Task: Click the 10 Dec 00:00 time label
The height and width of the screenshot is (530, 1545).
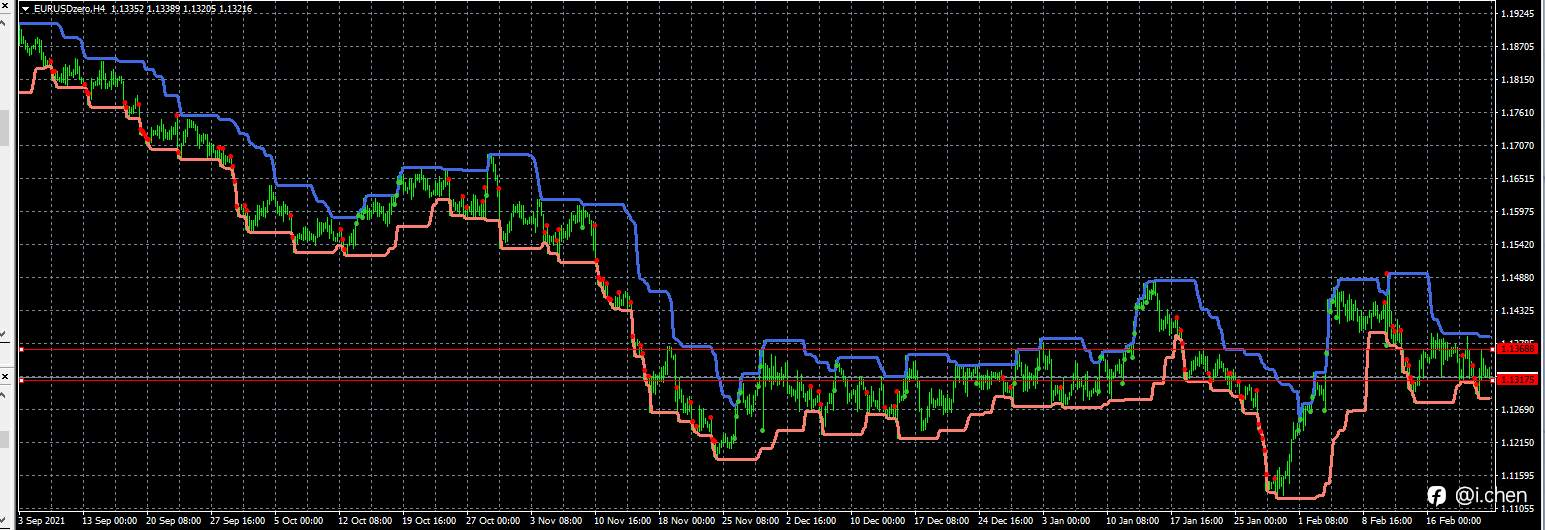Action: coord(878,521)
